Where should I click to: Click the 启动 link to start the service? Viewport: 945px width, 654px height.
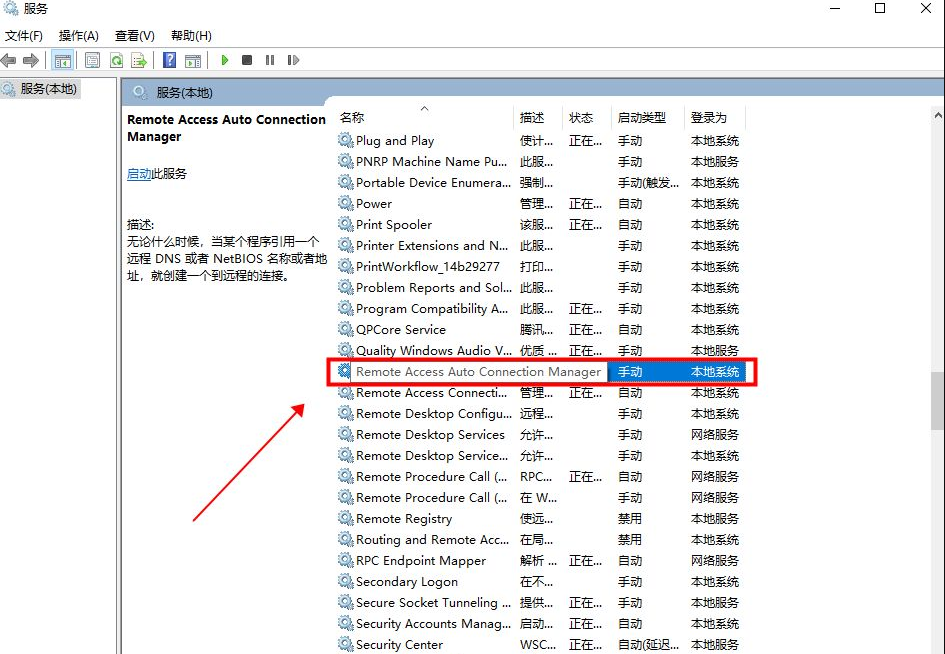(139, 174)
